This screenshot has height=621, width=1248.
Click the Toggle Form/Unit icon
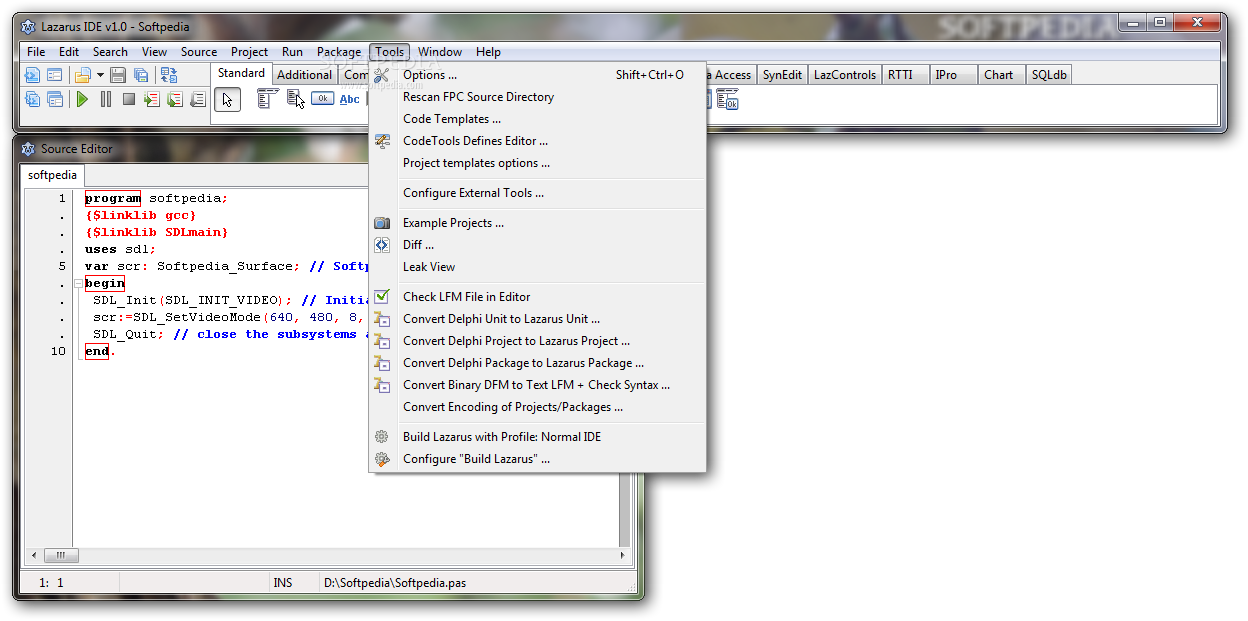pos(169,75)
